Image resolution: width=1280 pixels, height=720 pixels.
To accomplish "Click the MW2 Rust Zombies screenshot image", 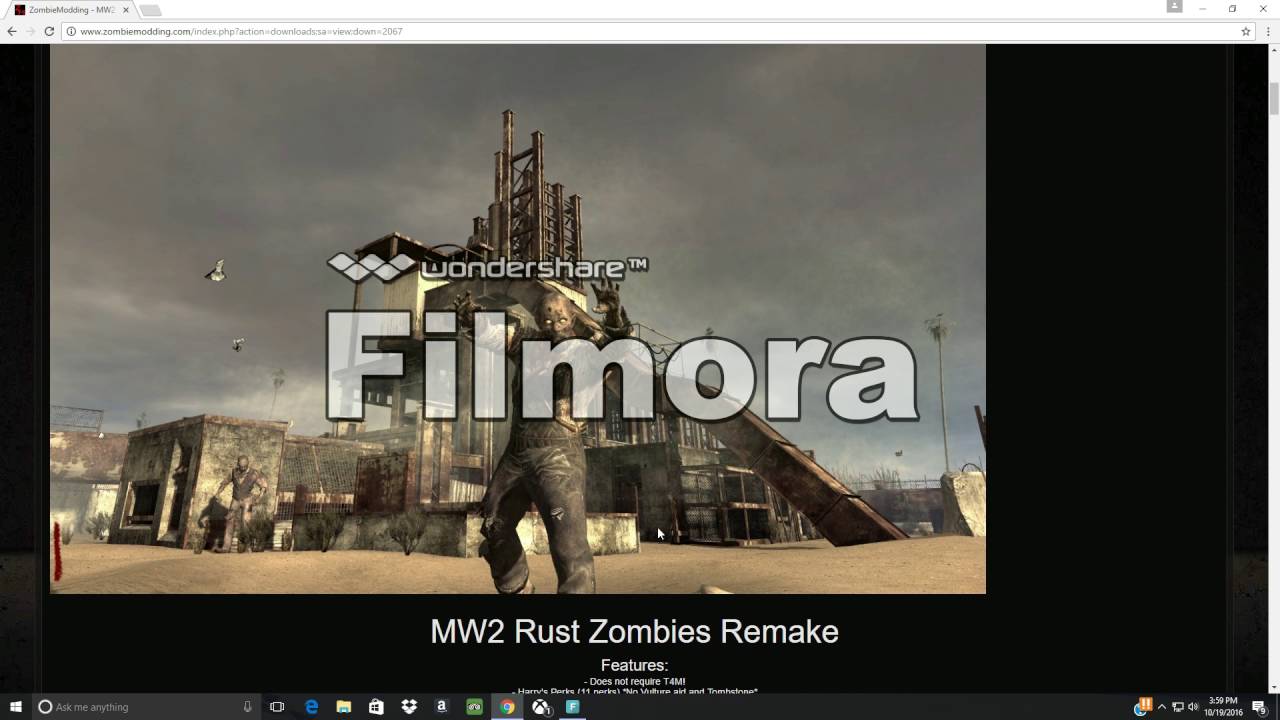I will coord(518,318).
